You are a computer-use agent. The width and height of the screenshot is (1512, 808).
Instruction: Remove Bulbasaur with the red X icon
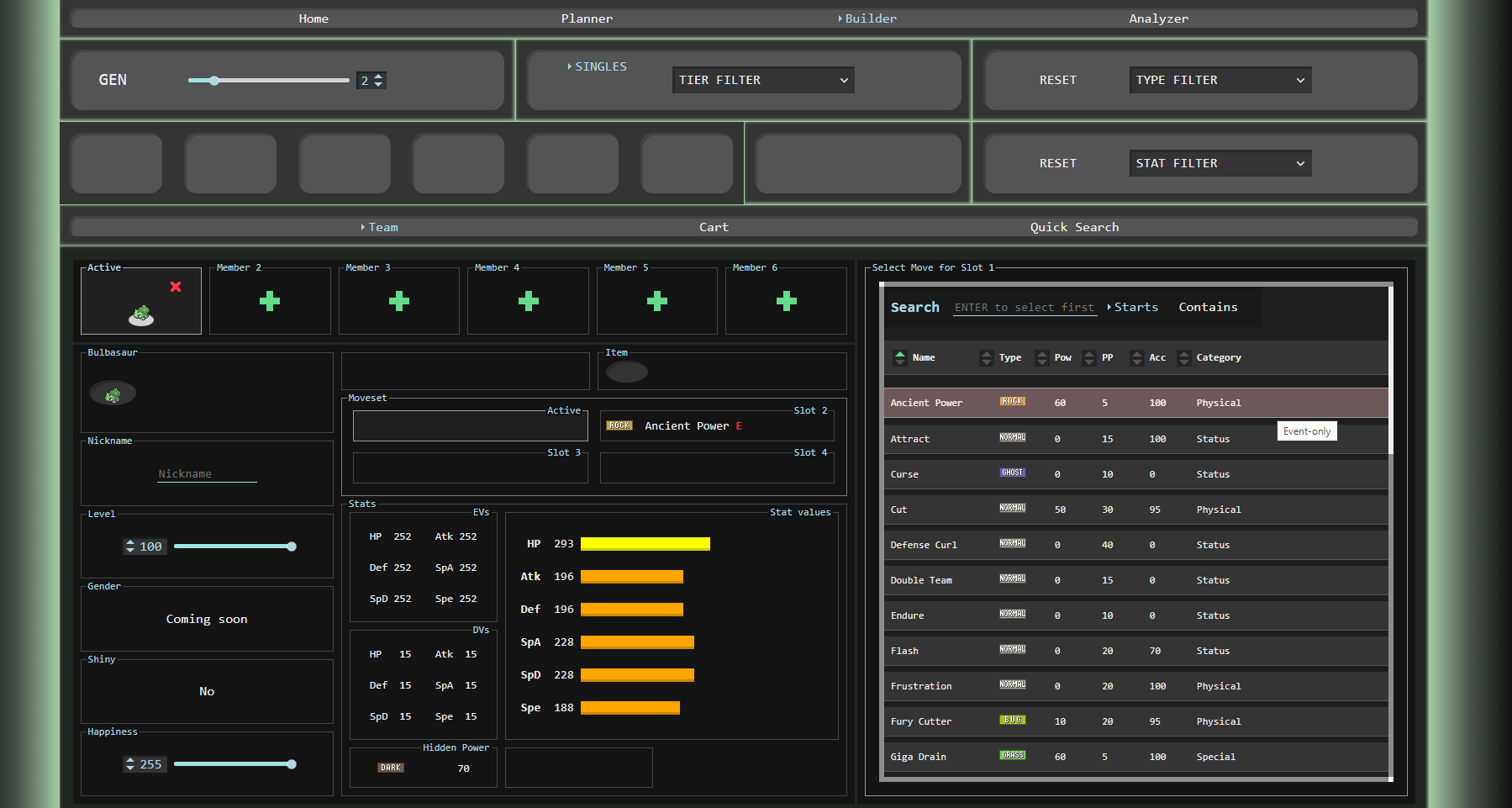coord(176,287)
